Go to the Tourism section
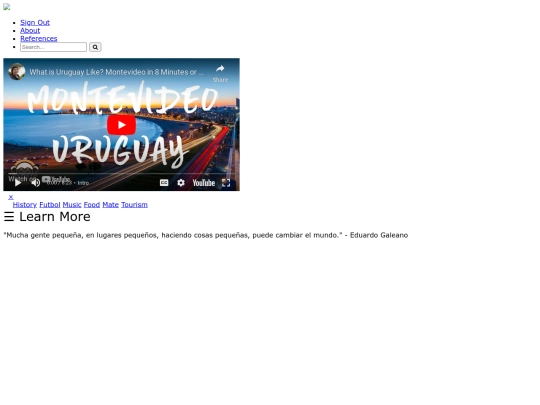This screenshot has height=405, width=540. [x=134, y=205]
